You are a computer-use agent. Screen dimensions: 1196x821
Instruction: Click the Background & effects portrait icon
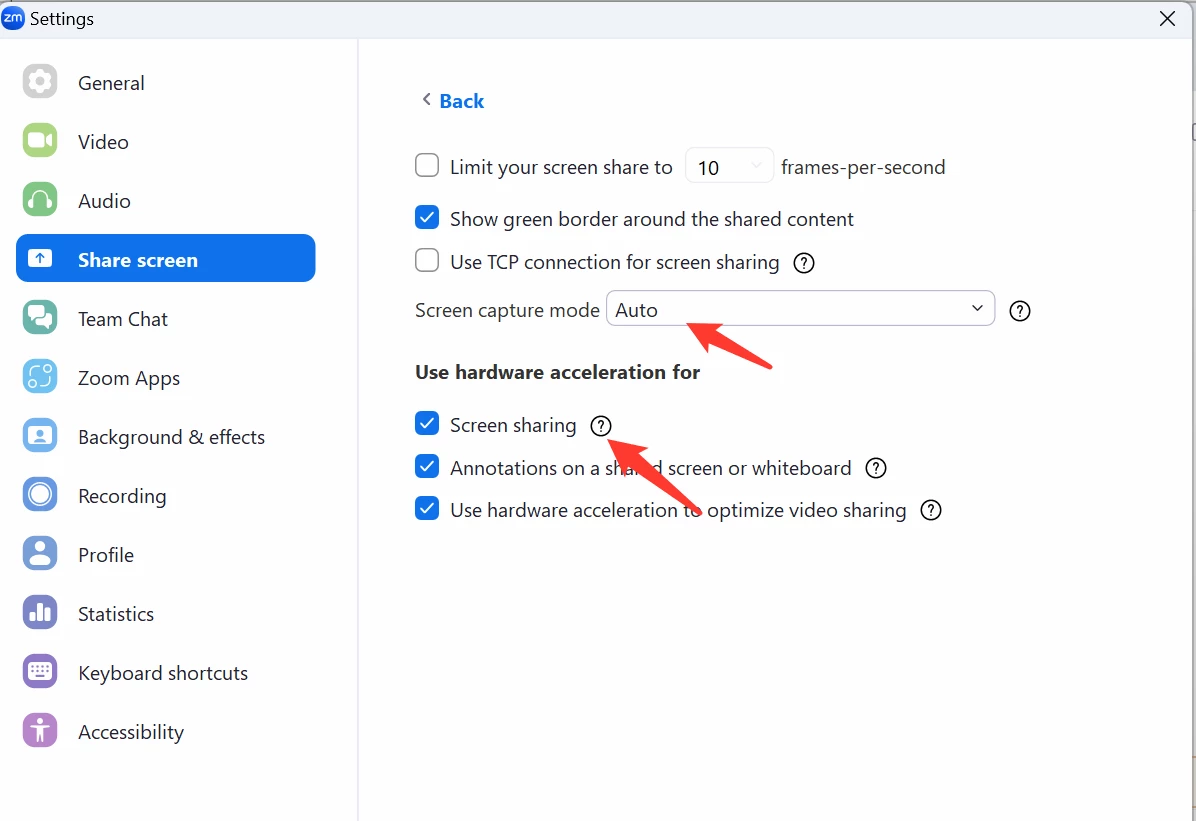click(40, 436)
